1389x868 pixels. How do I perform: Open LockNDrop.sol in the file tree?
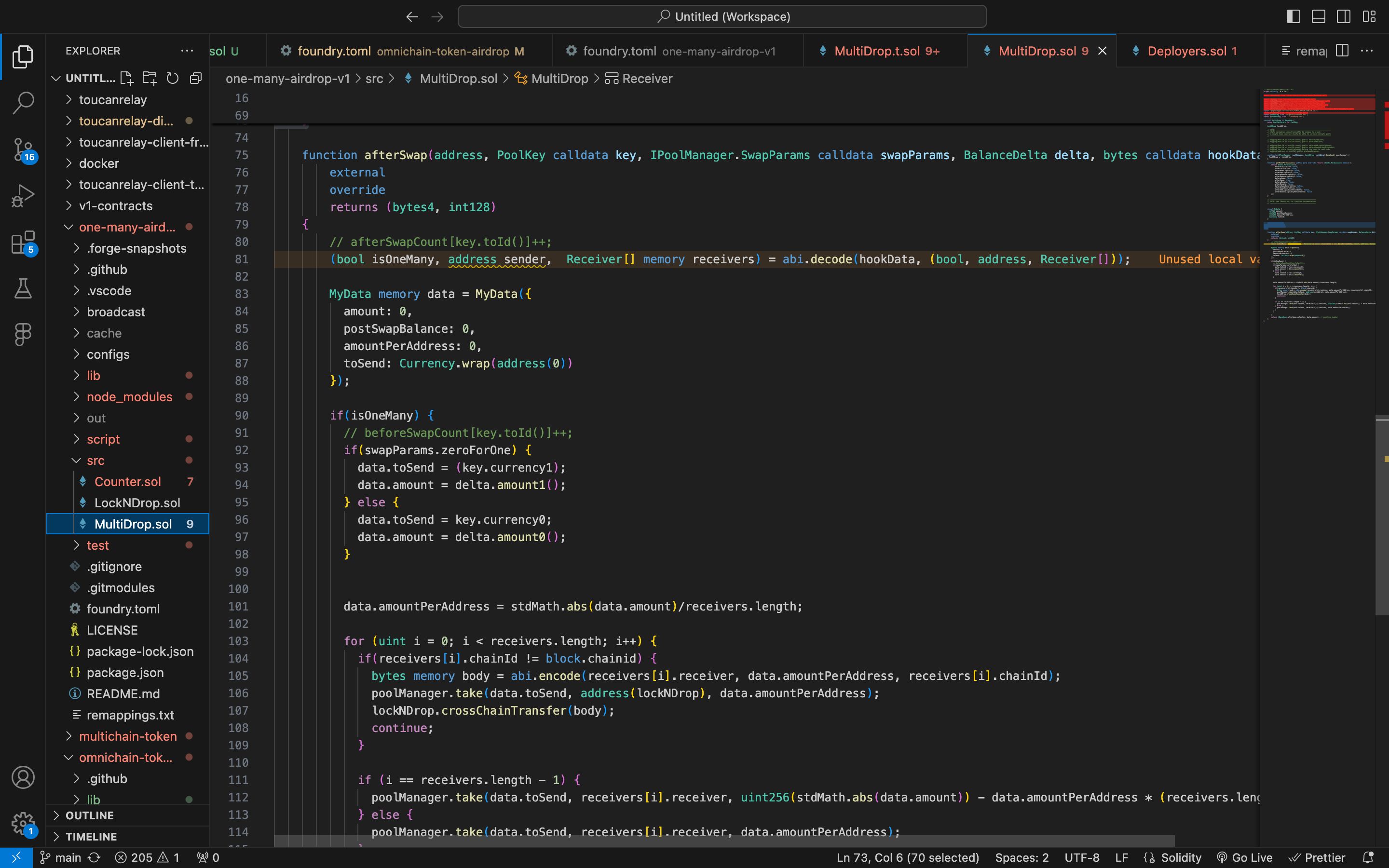(127, 503)
